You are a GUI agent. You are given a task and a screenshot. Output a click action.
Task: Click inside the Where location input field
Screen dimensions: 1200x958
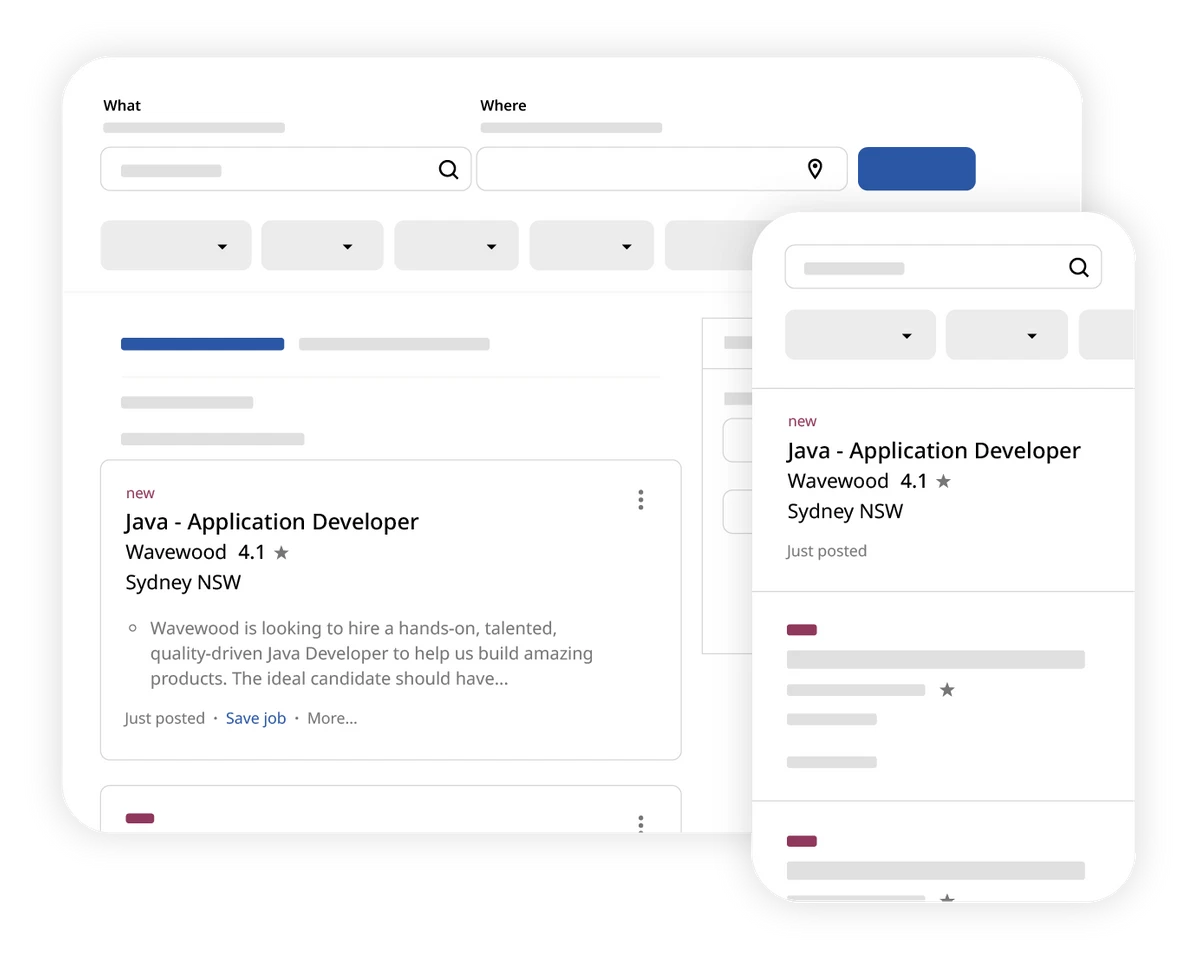tap(640, 170)
